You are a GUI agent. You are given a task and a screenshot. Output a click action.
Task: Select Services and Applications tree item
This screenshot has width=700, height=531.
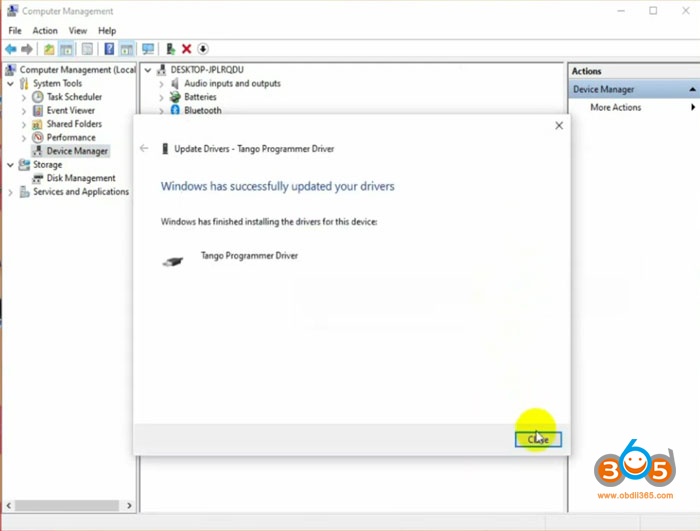tap(81, 192)
